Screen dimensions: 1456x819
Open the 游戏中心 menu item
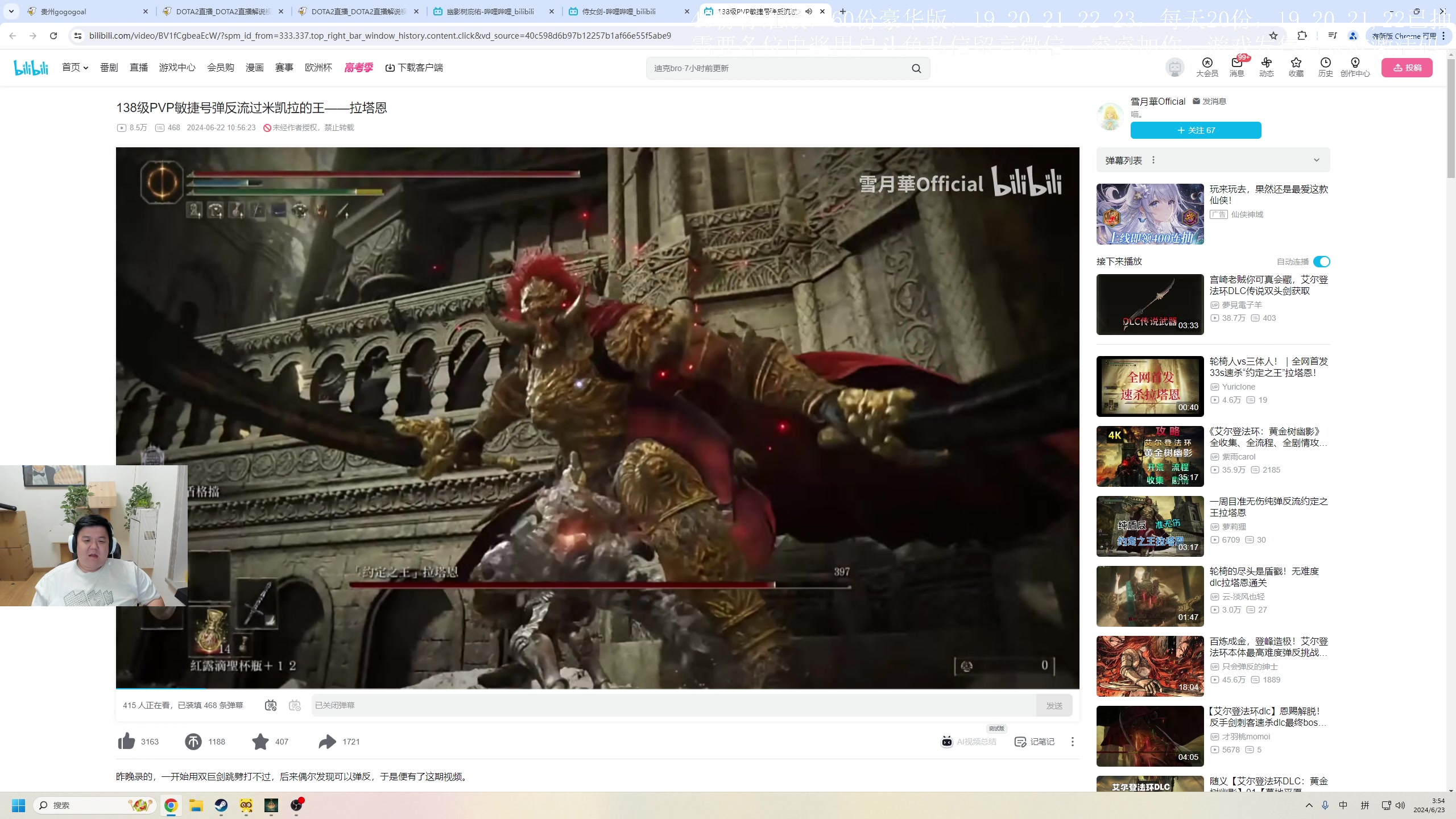pyautogui.click(x=177, y=68)
